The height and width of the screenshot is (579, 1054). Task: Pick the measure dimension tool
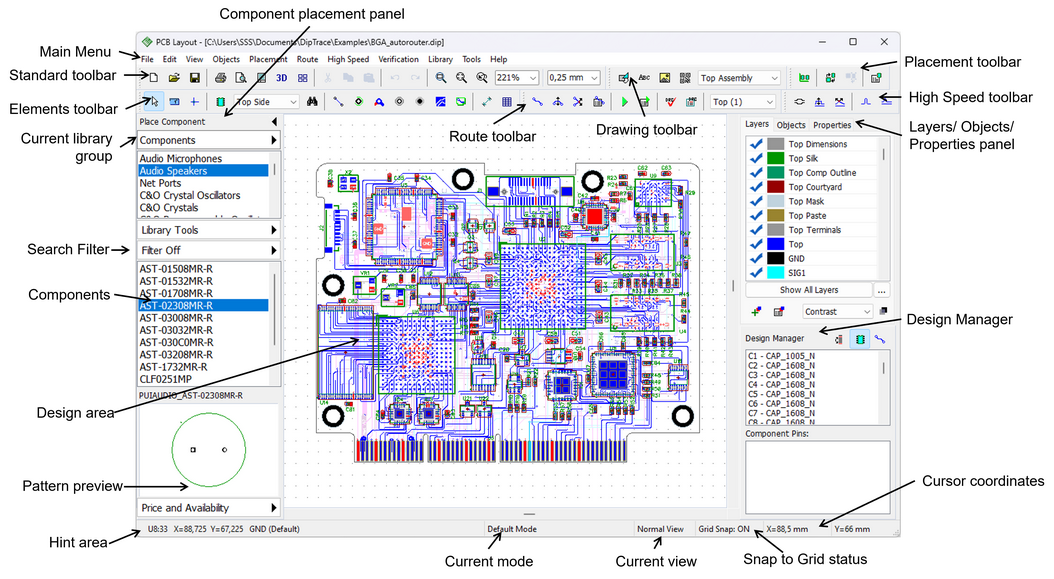487,102
